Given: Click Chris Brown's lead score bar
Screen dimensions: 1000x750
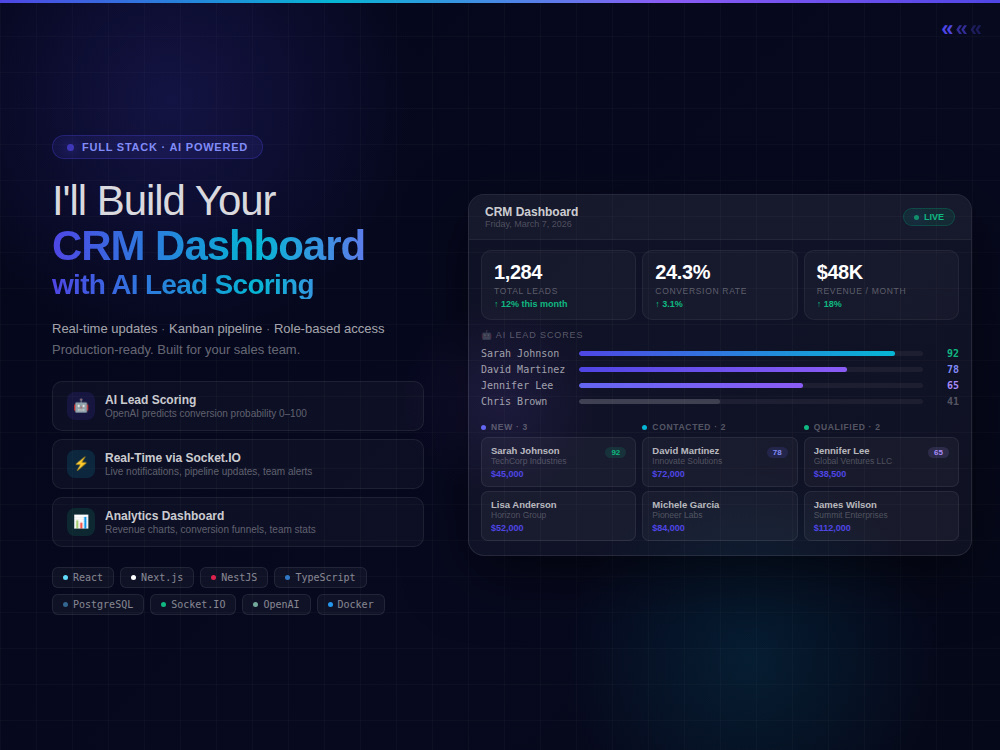Looking at the screenshot, I should (751, 401).
